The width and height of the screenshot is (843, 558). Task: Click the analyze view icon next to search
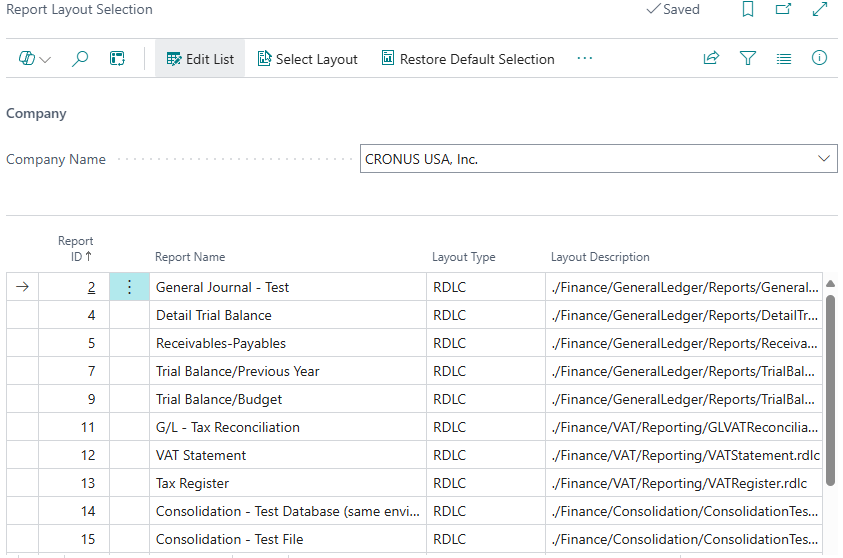click(117, 59)
